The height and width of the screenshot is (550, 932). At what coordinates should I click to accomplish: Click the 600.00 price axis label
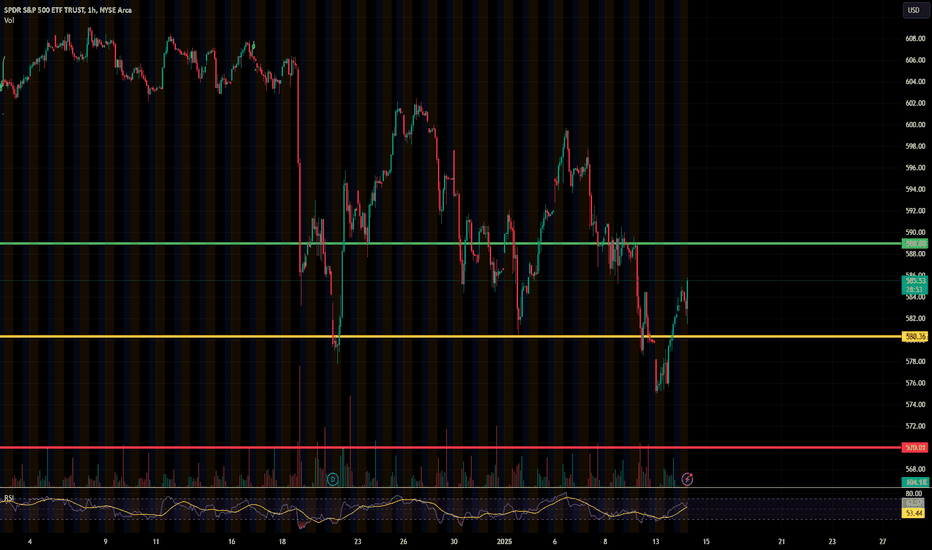tap(915, 125)
